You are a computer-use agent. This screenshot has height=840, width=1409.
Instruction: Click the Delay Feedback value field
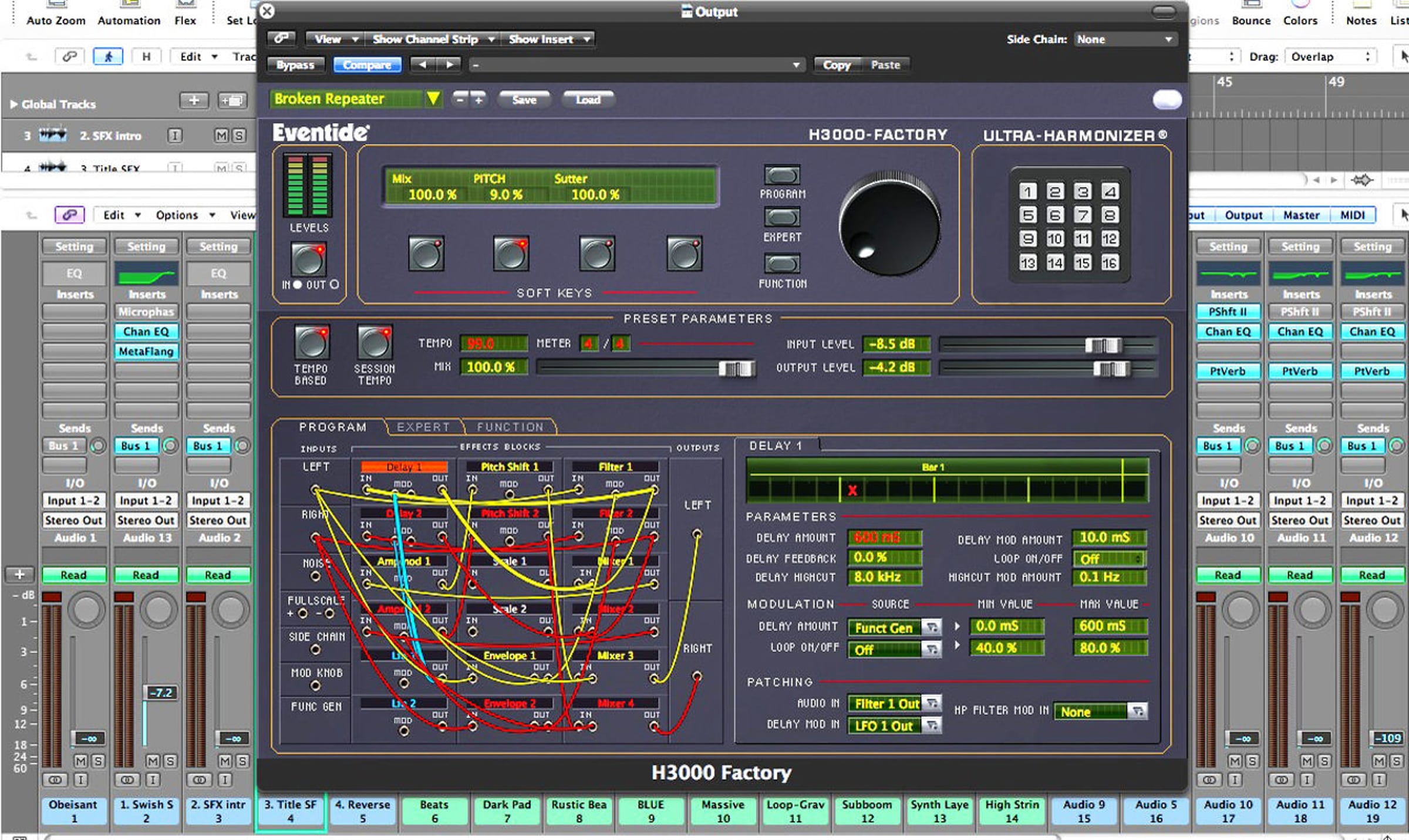(x=885, y=558)
